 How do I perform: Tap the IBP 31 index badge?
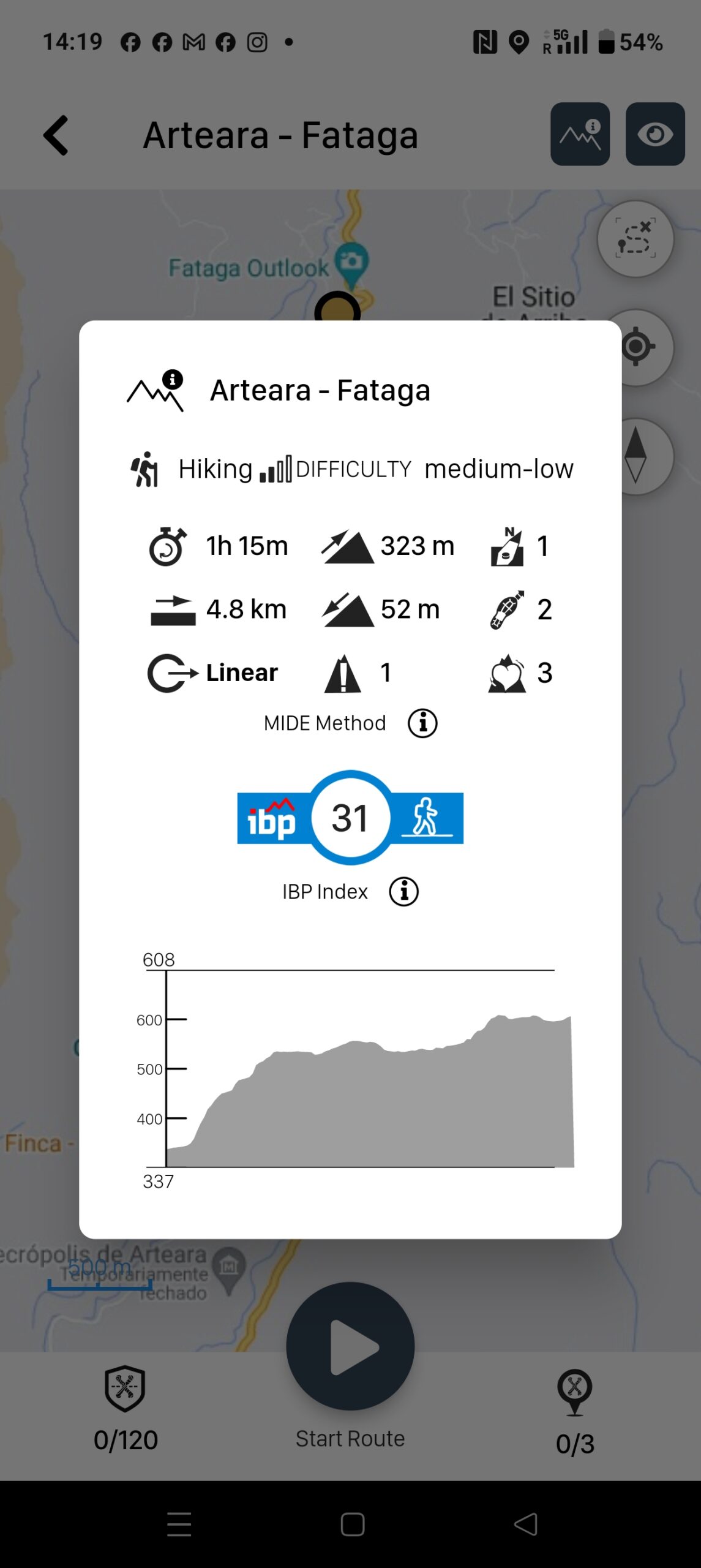[x=350, y=818]
